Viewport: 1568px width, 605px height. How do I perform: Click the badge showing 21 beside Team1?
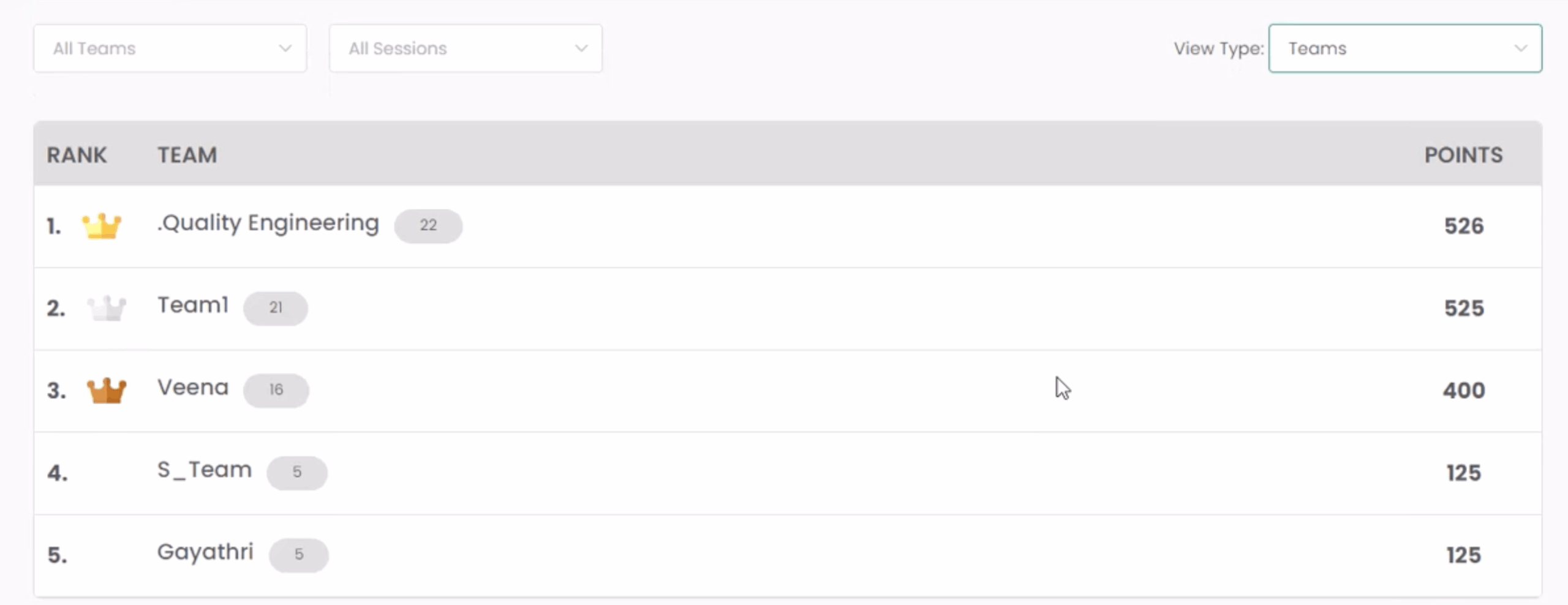276,308
